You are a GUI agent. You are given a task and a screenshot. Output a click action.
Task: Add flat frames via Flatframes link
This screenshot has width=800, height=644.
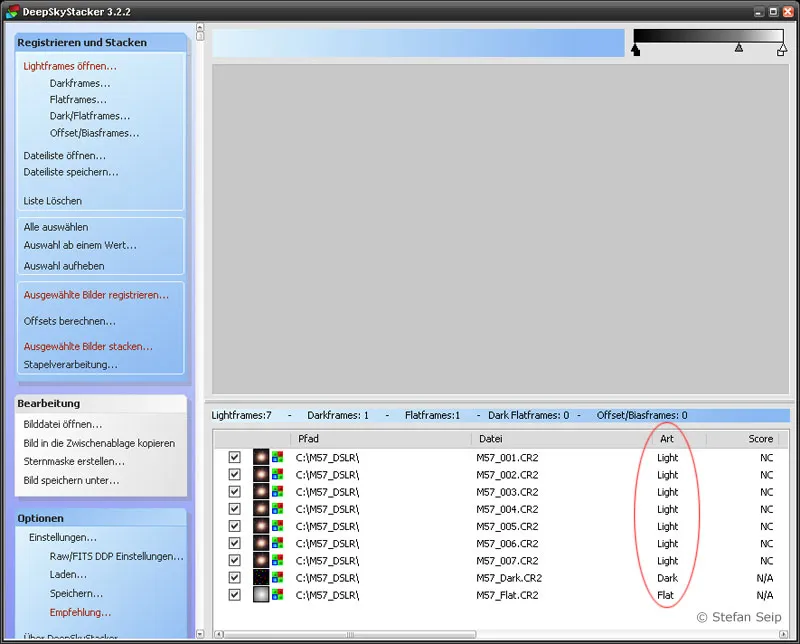pyautogui.click(x=78, y=100)
